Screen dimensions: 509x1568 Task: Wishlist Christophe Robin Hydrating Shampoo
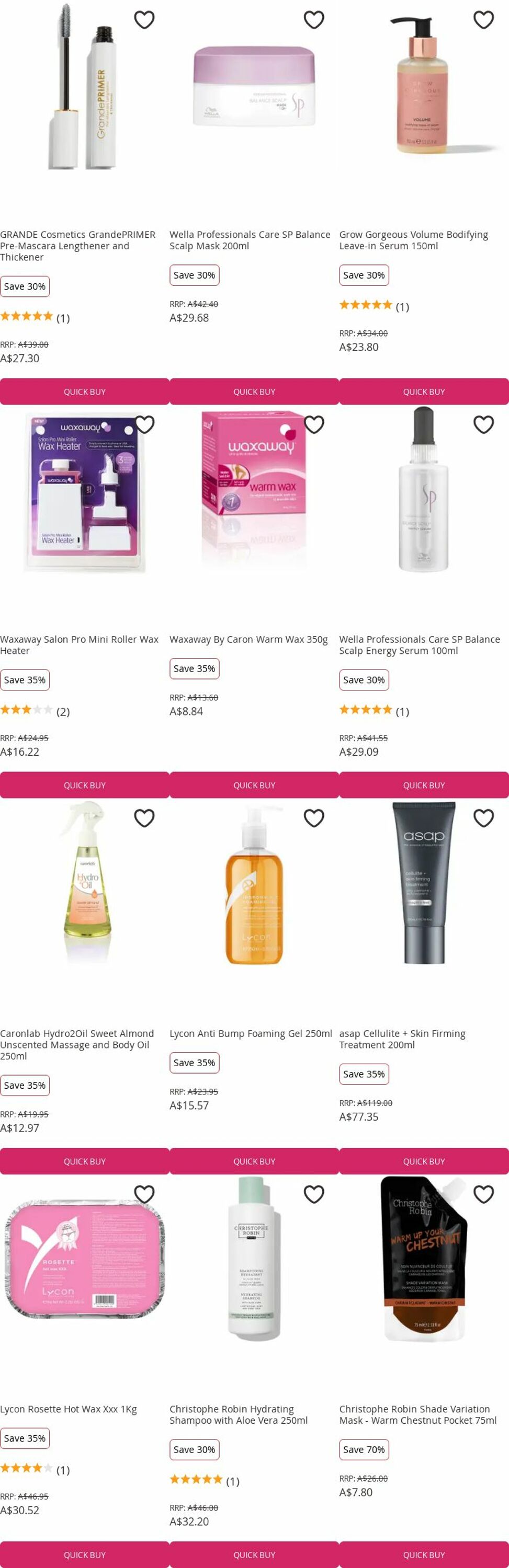[x=314, y=1194]
